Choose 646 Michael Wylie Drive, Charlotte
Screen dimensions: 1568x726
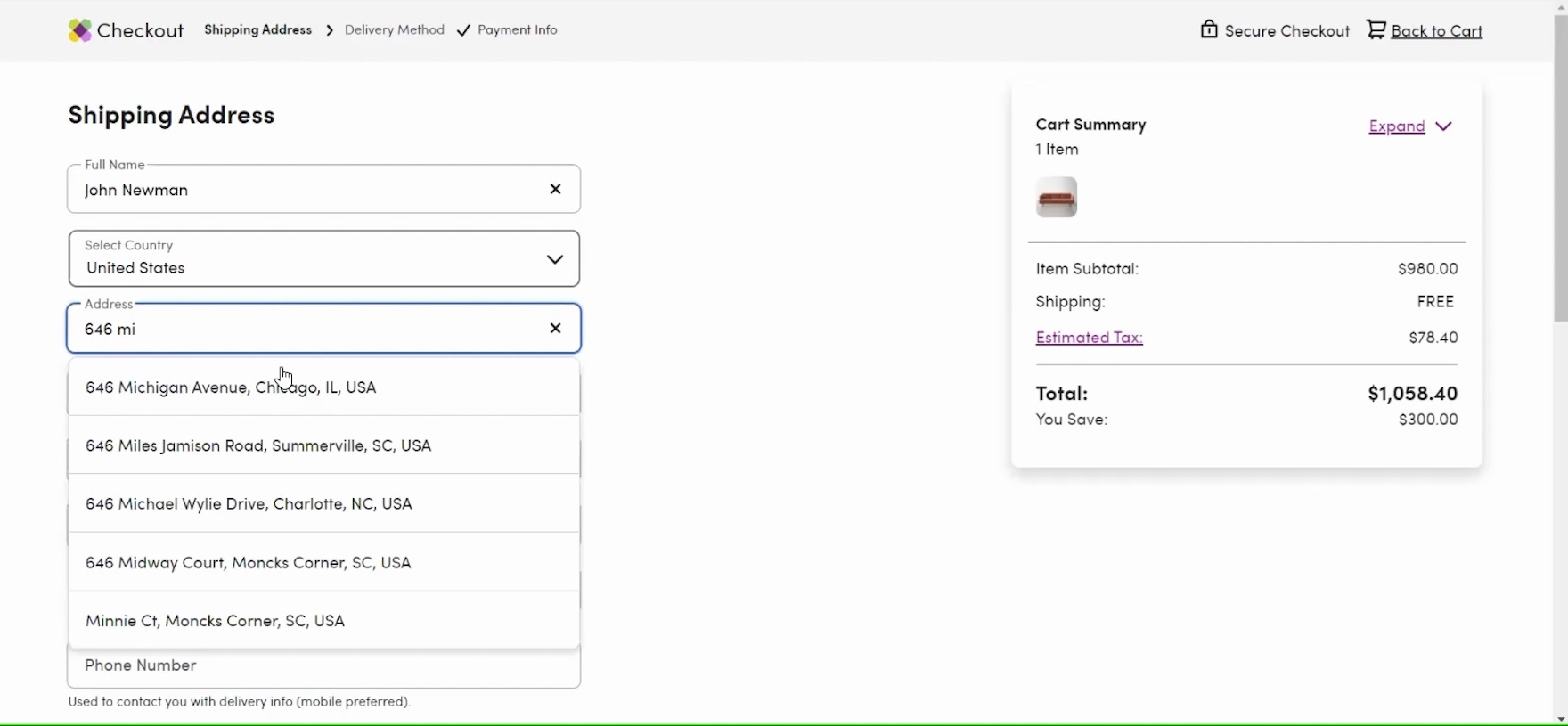click(x=249, y=504)
